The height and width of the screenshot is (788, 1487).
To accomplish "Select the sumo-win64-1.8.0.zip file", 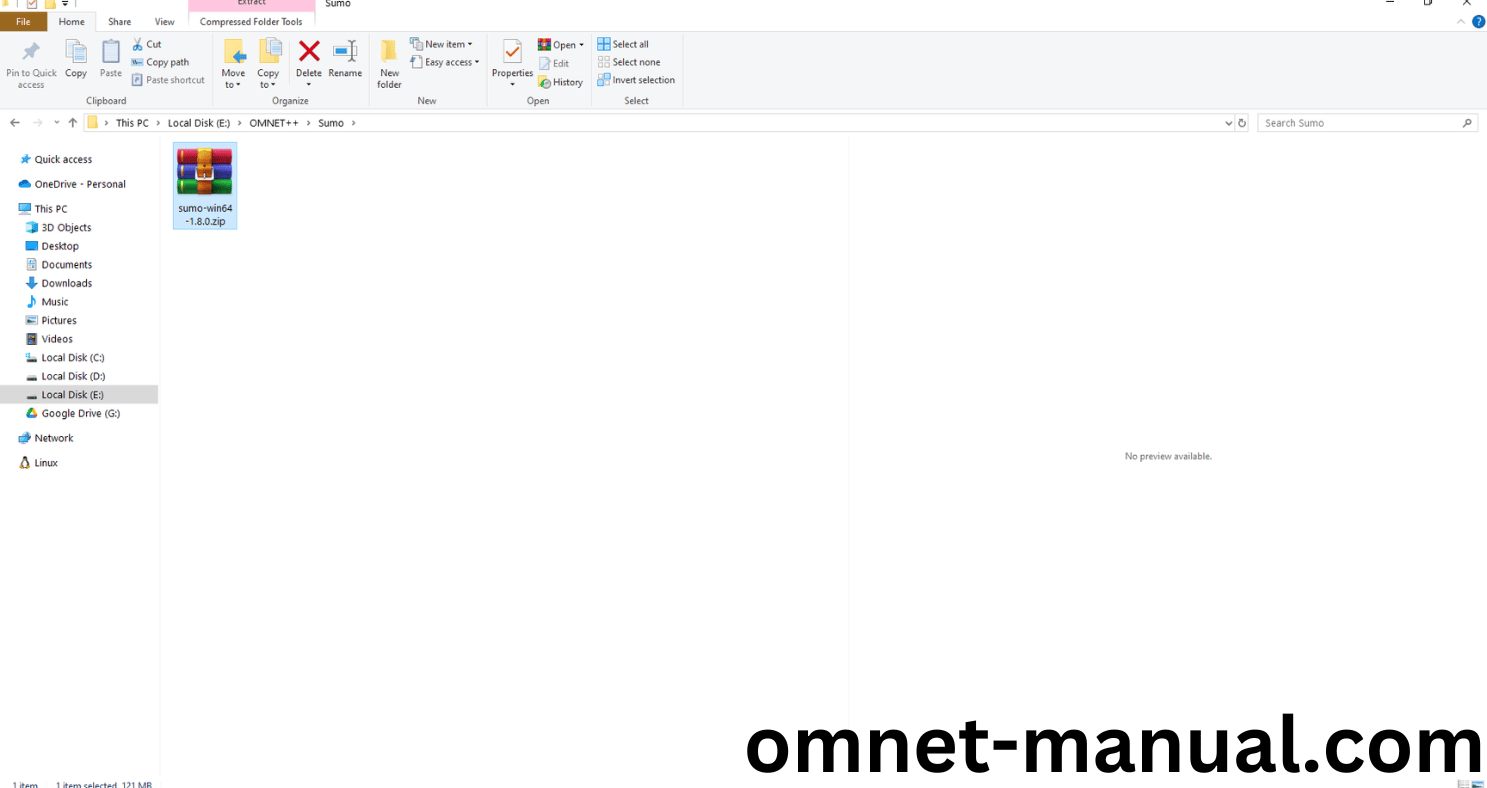I will pos(205,185).
